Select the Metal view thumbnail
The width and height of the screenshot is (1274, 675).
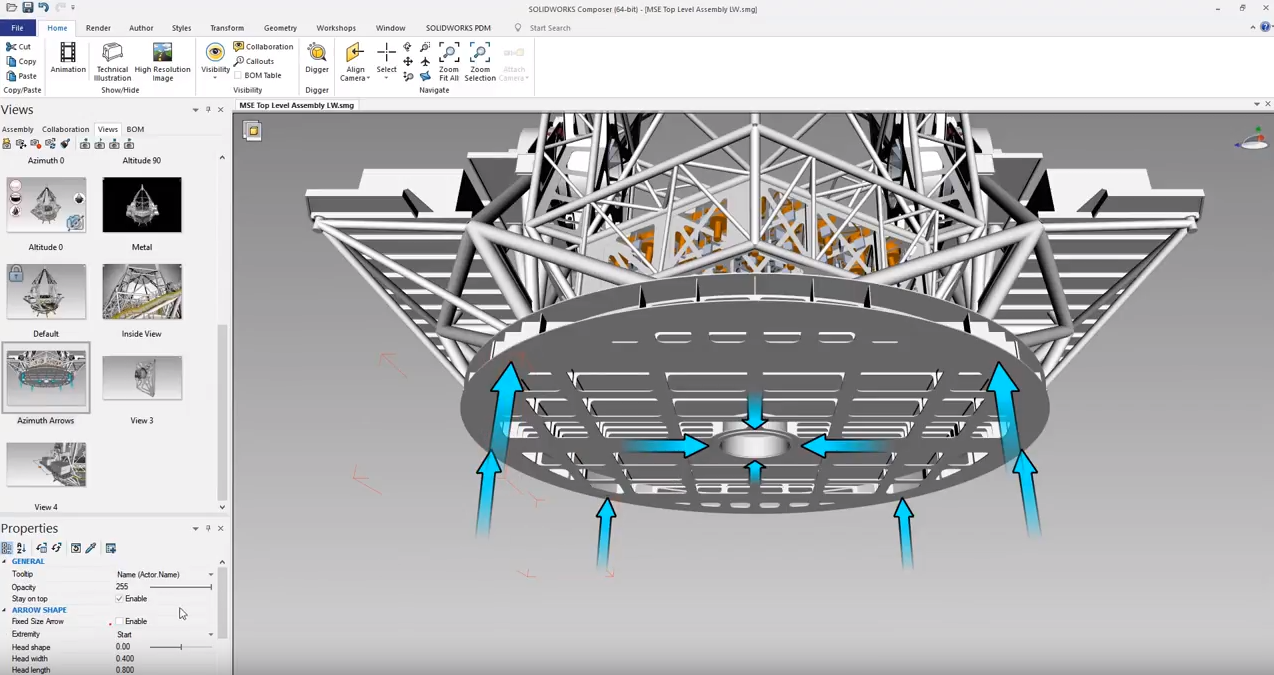[x=142, y=205]
